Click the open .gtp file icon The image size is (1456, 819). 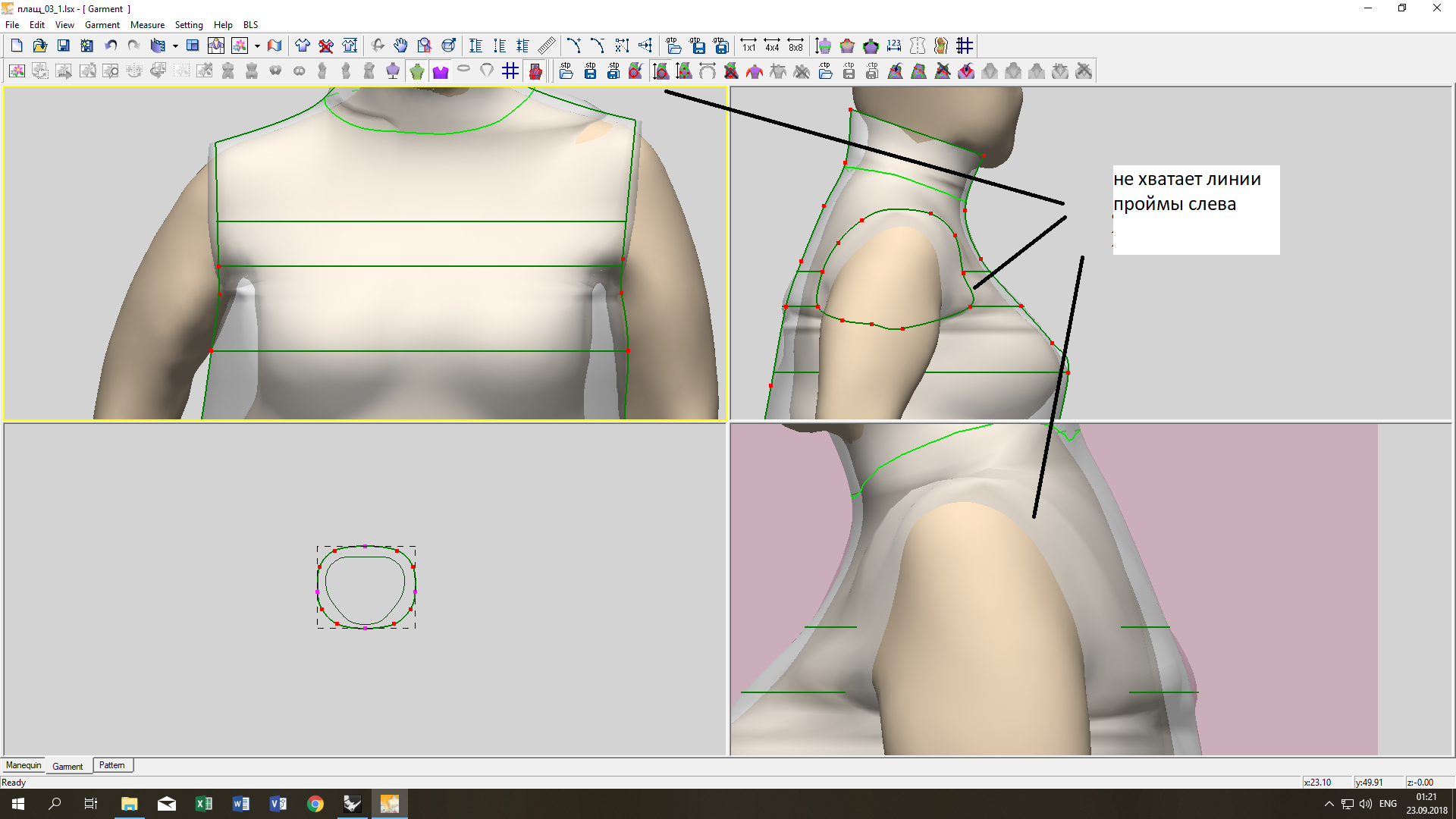(x=673, y=45)
